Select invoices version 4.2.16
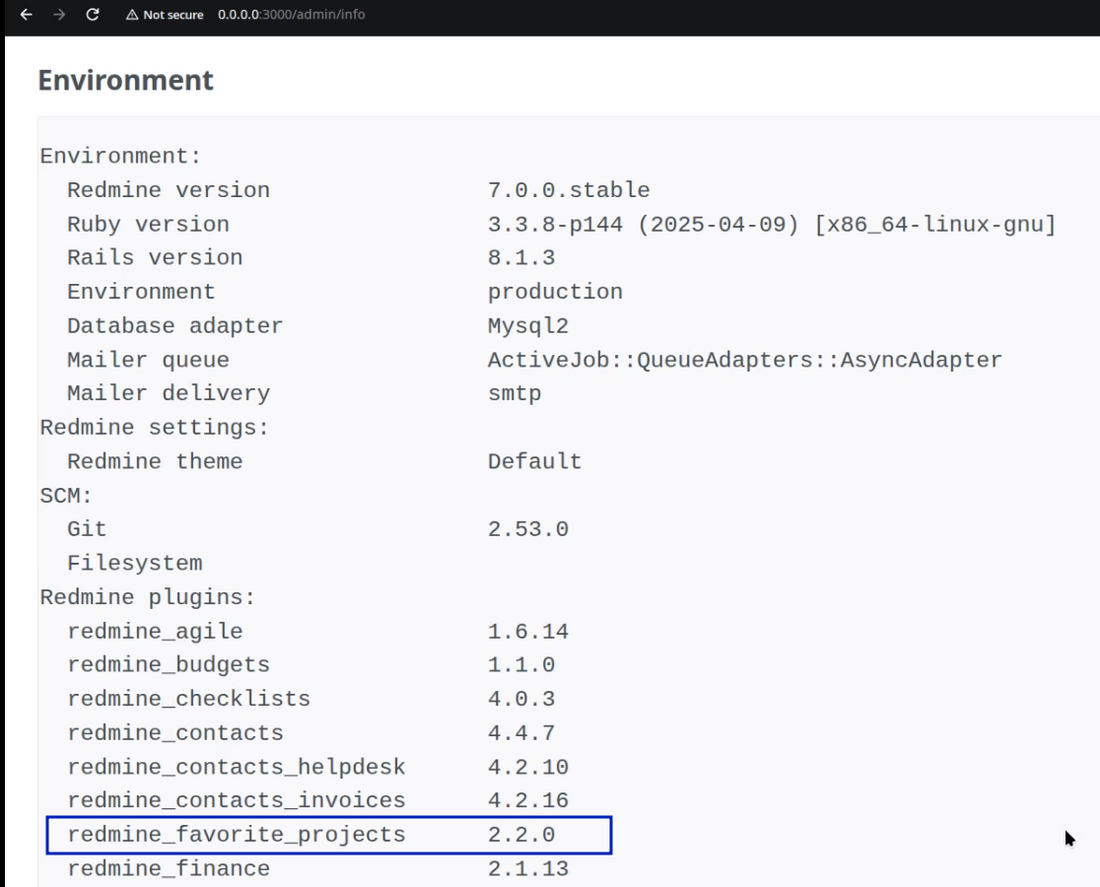This screenshot has width=1100, height=887. click(x=528, y=801)
